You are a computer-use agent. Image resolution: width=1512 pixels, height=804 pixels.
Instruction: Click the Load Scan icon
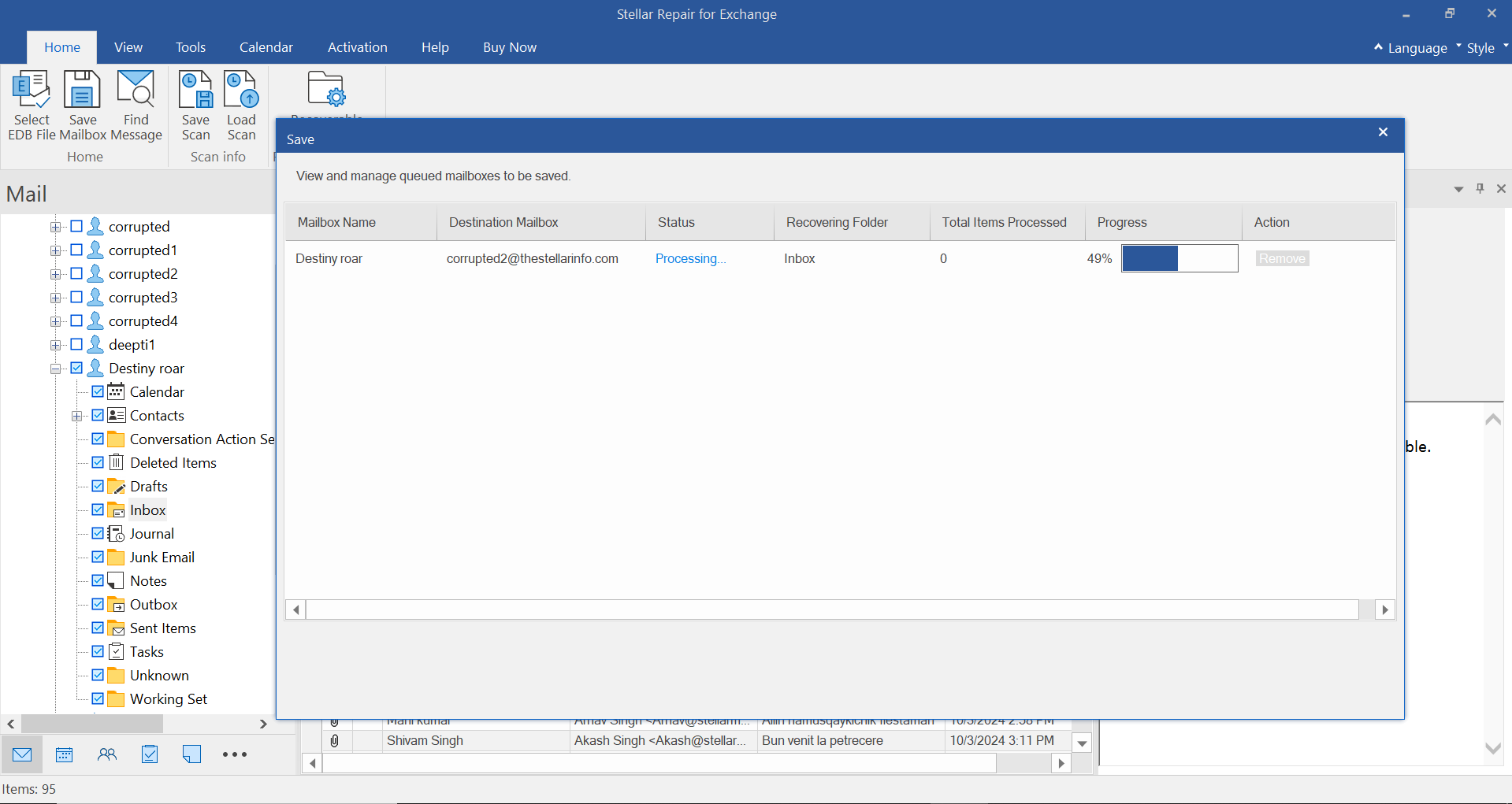click(x=241, y=90)
